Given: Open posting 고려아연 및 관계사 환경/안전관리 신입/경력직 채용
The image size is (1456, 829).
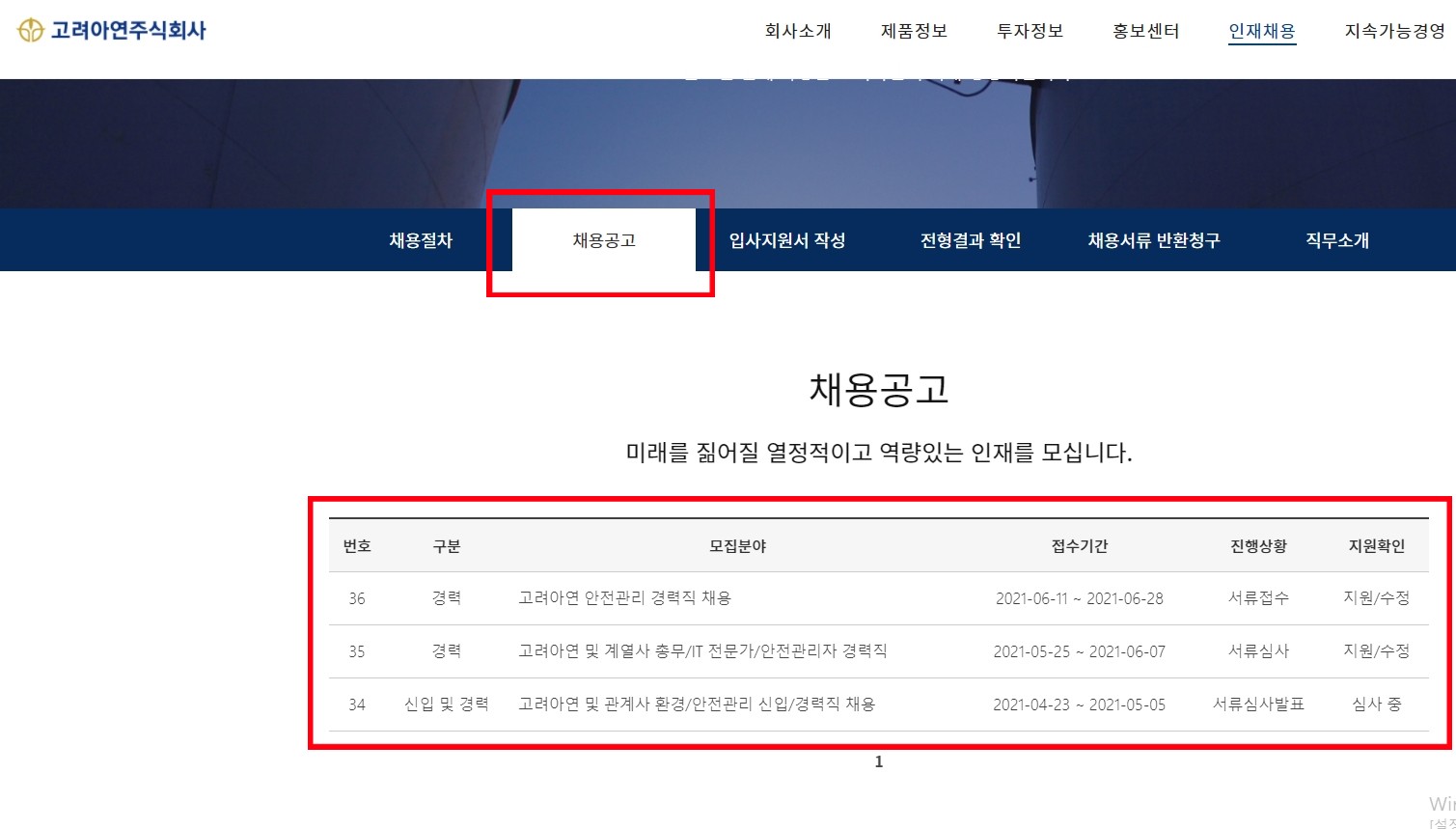Looking at the screenshot, I should click(x=697, y=704).
